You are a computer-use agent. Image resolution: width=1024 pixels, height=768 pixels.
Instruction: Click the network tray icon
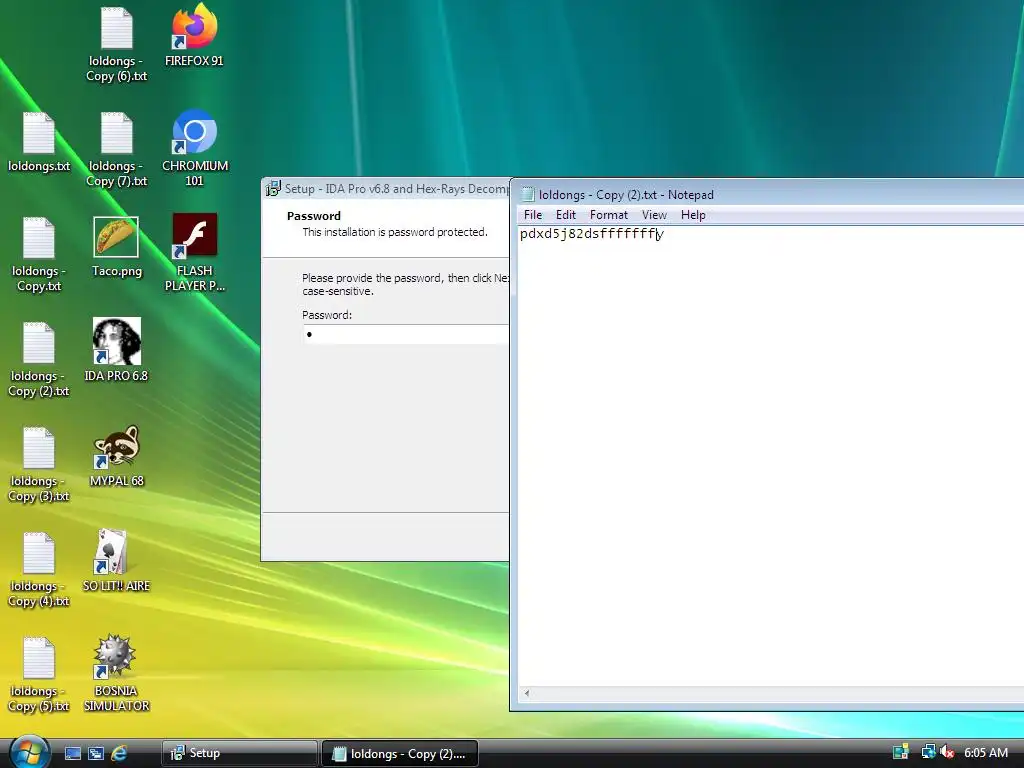(x=927, y=752)
